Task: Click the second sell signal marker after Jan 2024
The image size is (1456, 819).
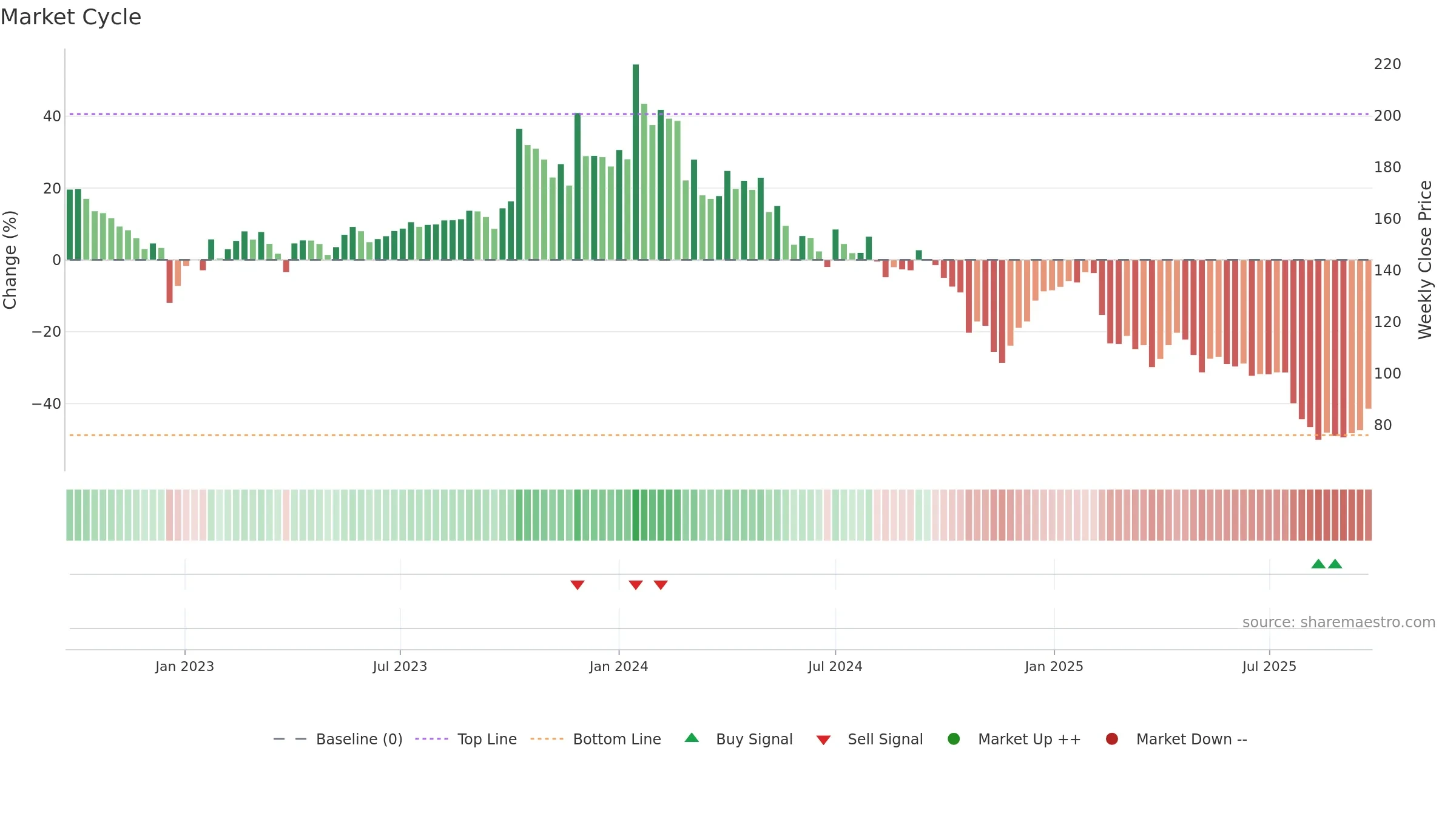Action: [661, 585]
